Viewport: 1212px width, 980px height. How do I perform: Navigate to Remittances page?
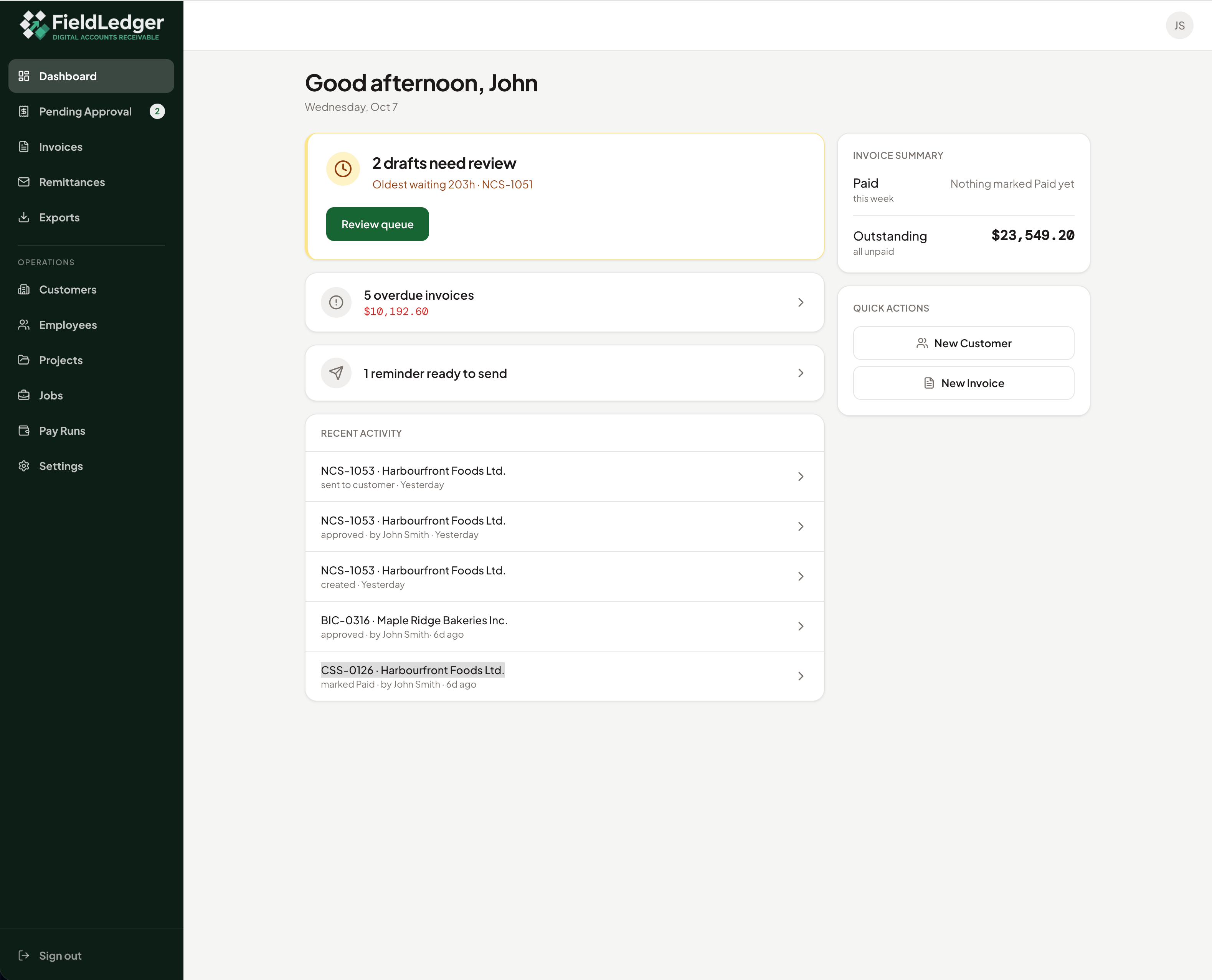tap(91, 182)
